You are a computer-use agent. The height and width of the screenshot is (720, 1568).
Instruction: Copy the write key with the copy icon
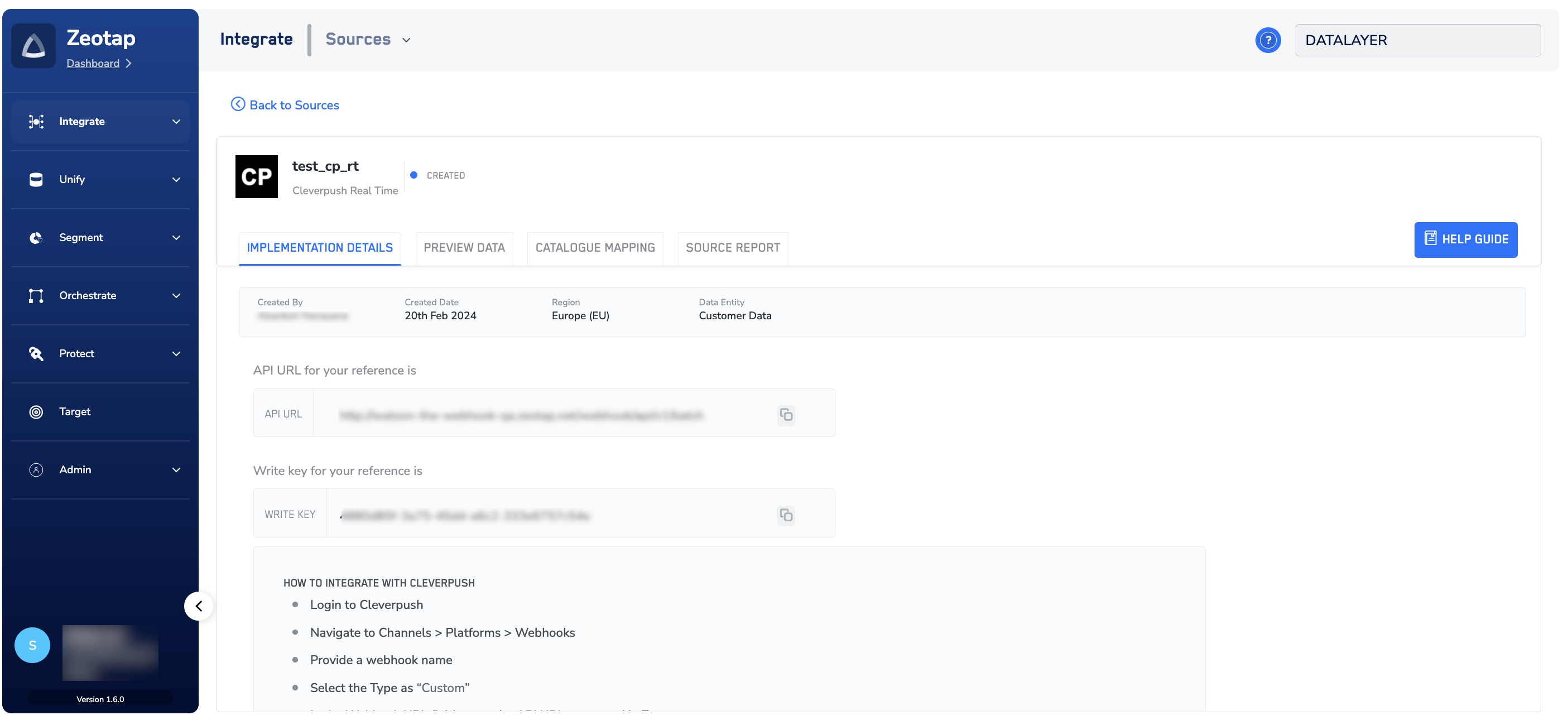pos(786,516)
